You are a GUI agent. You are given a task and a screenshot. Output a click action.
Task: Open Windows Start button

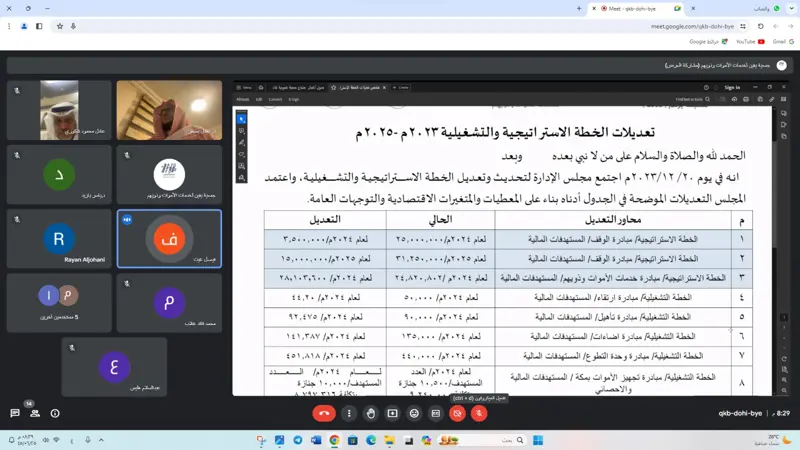[x=538, y=440]
